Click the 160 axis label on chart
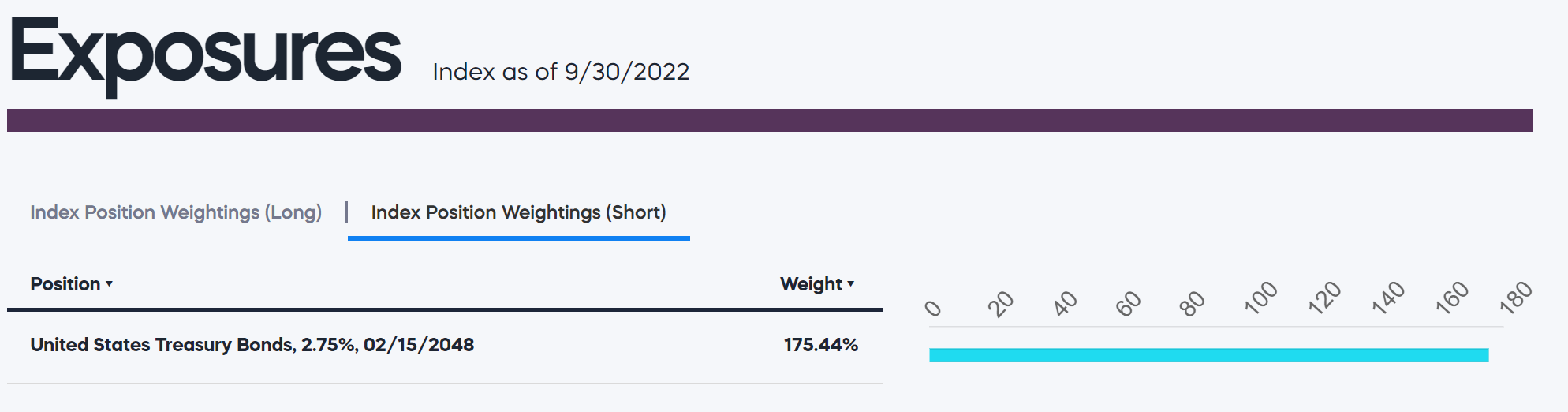Image resolution: width=1568 pixels, height=412 pixels. pyautogui.click(x=1452, y=298)
